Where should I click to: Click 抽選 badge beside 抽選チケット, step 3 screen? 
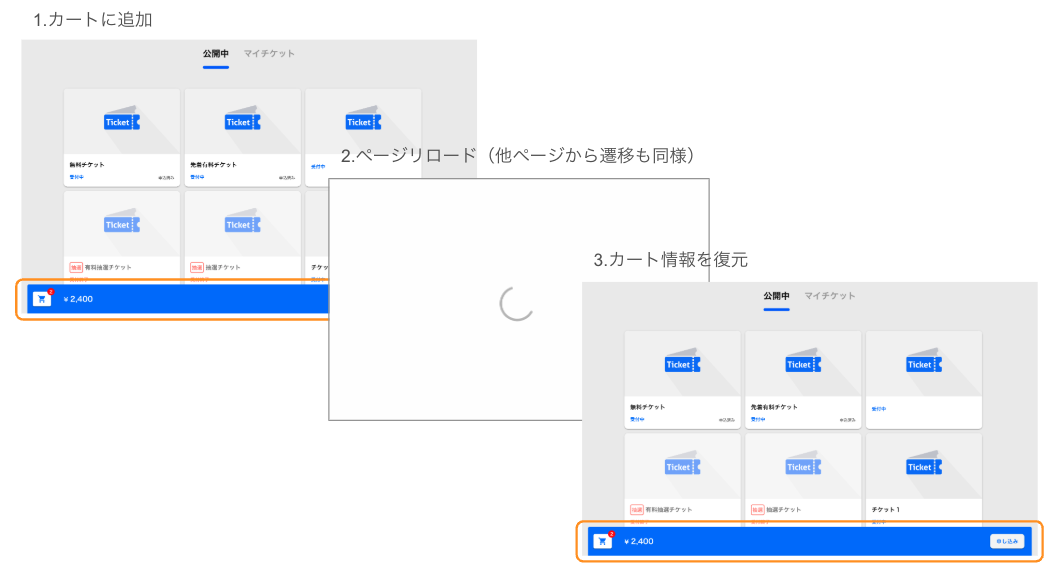click(757, 510)
